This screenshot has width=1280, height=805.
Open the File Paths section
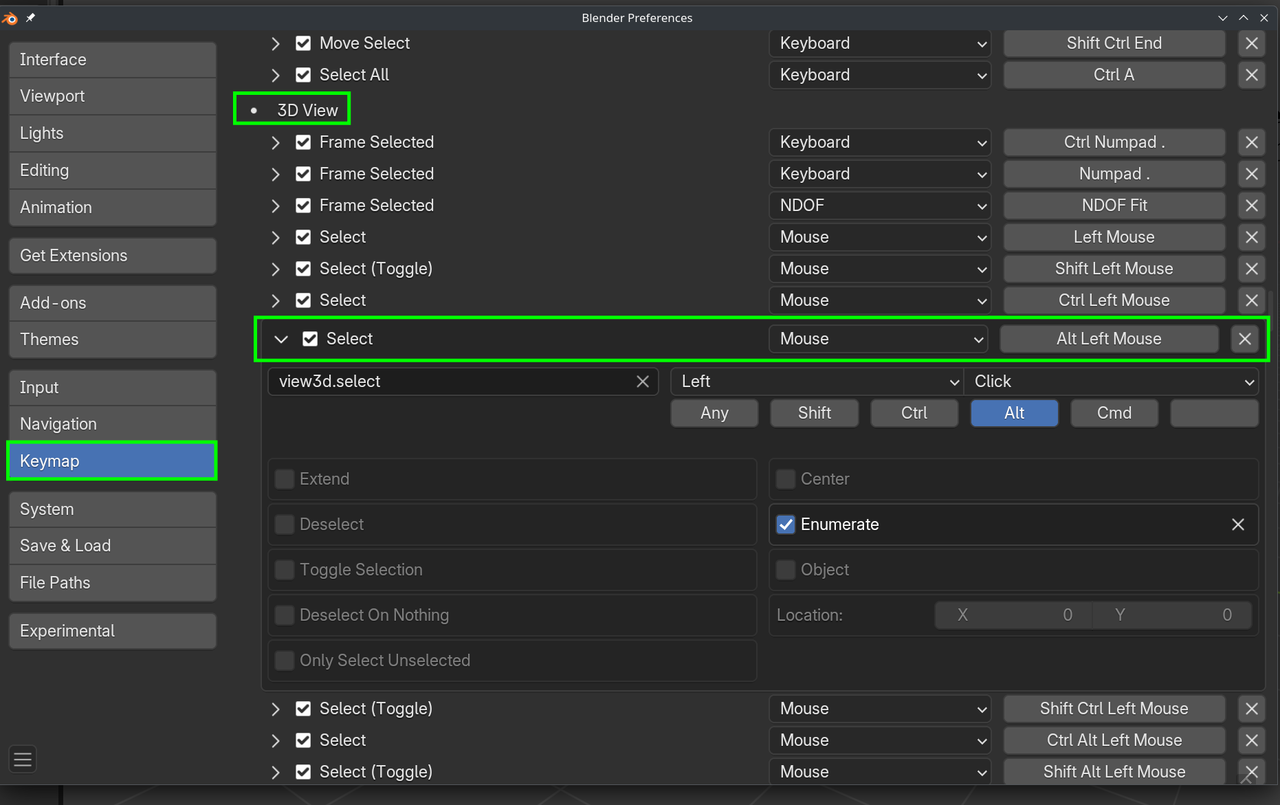coord(112,582)
